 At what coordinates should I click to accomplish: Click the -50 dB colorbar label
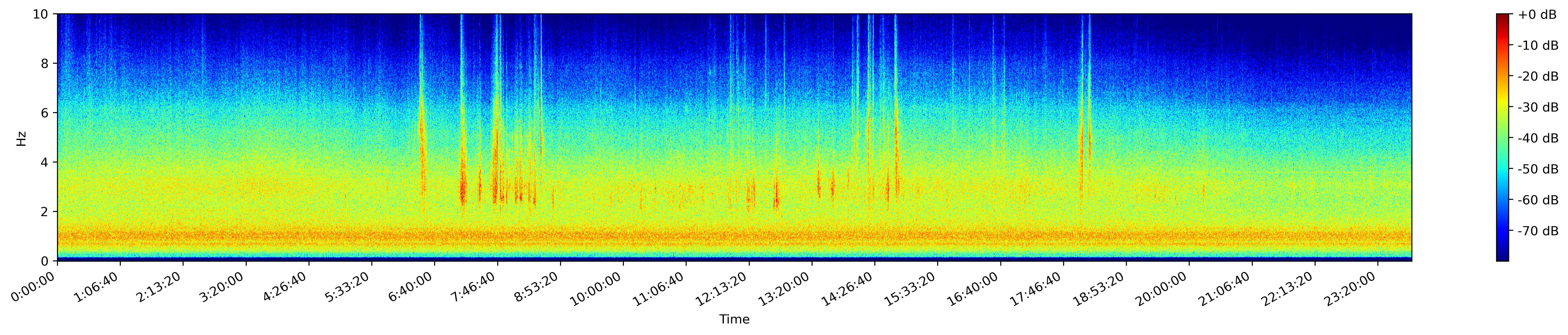point(1538,169)
